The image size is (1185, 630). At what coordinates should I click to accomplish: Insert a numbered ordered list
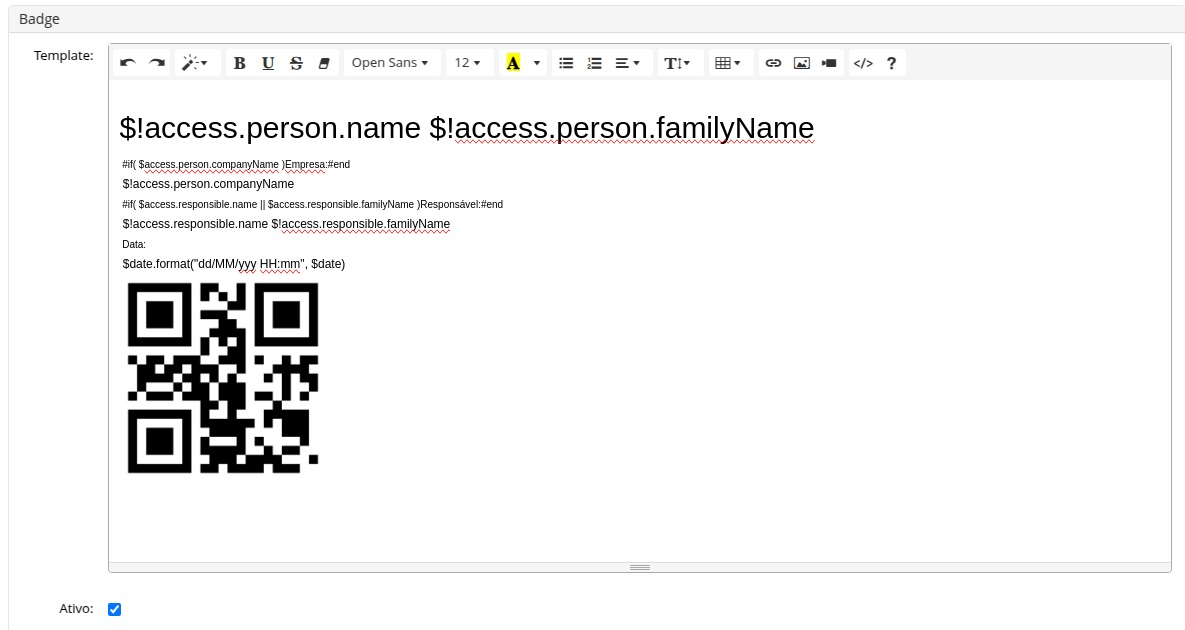(594, 63)
